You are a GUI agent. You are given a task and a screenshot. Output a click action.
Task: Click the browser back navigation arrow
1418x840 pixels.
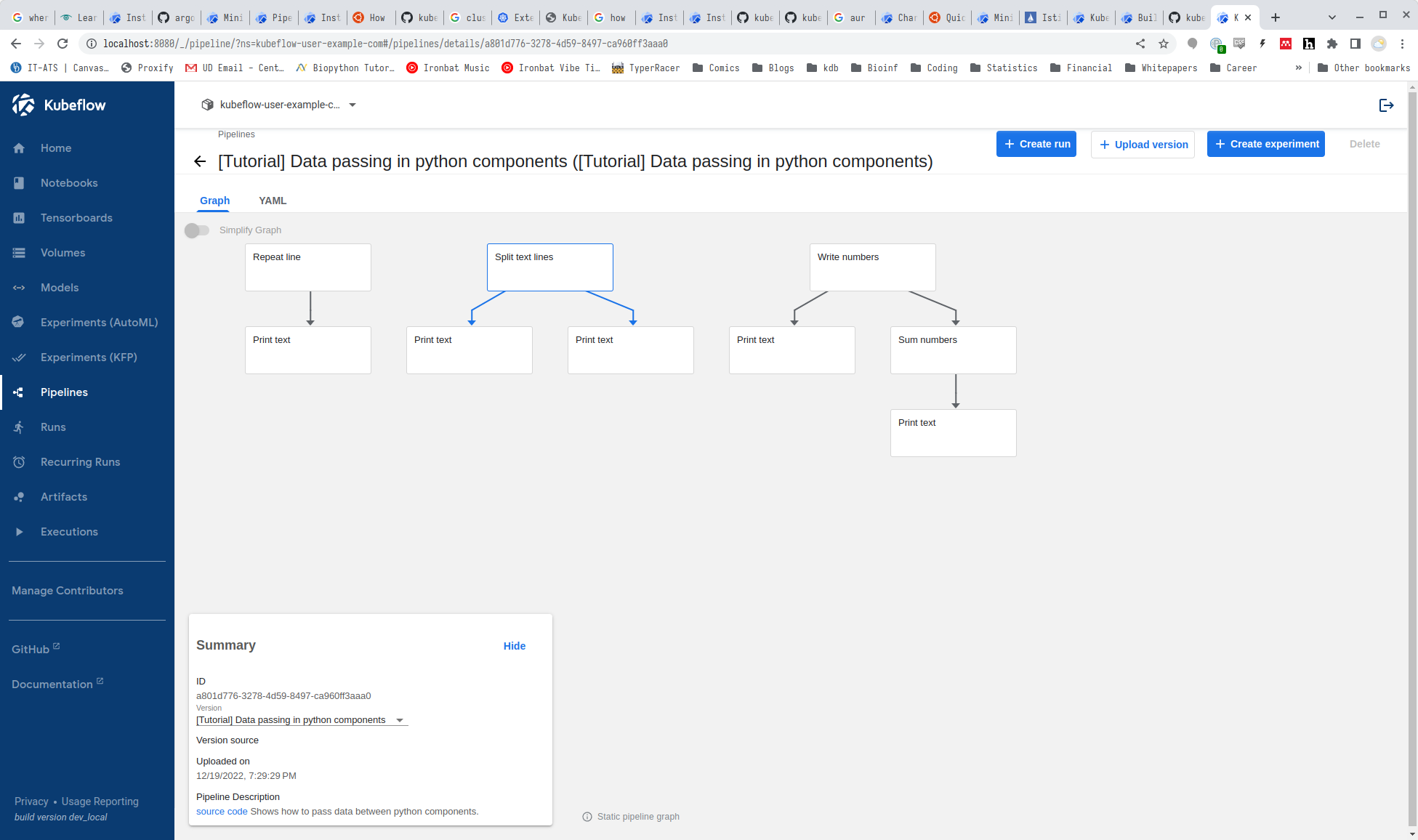tap(16, 44)
